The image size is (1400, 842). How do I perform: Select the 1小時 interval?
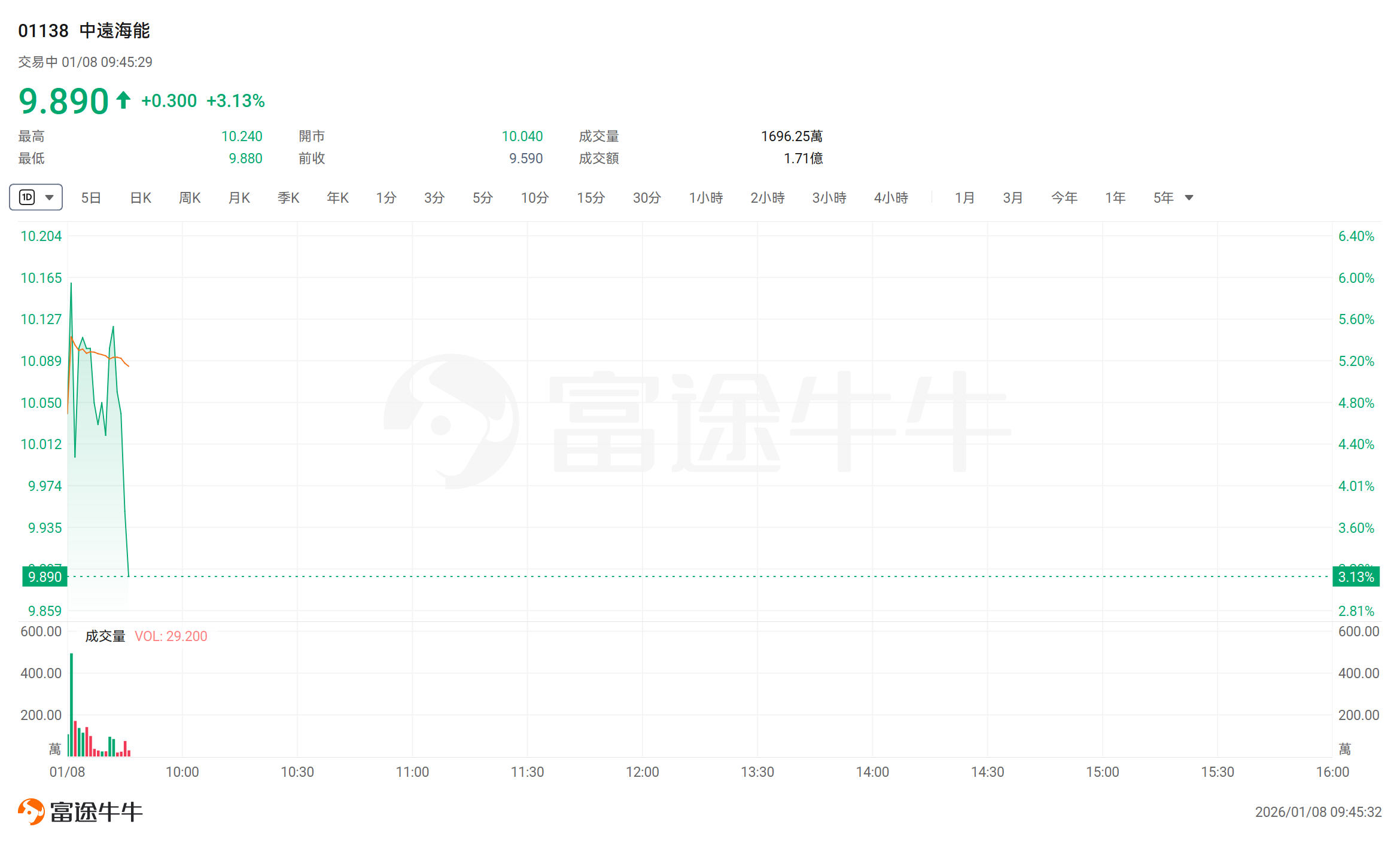[706, 198]
